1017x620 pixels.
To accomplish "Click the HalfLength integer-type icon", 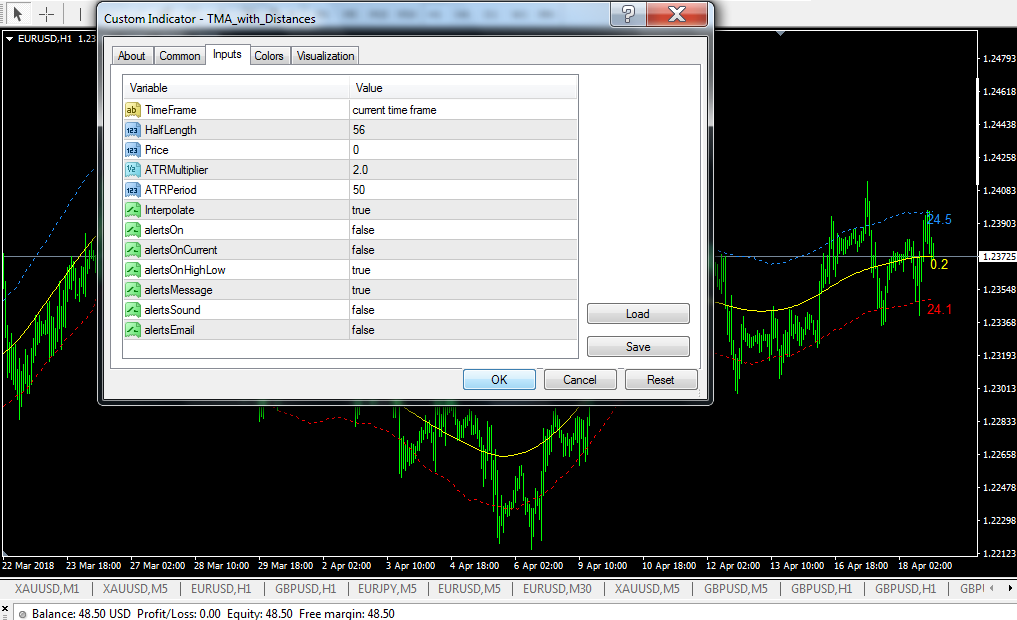I will pyautogui.click(x=132, y=130).
